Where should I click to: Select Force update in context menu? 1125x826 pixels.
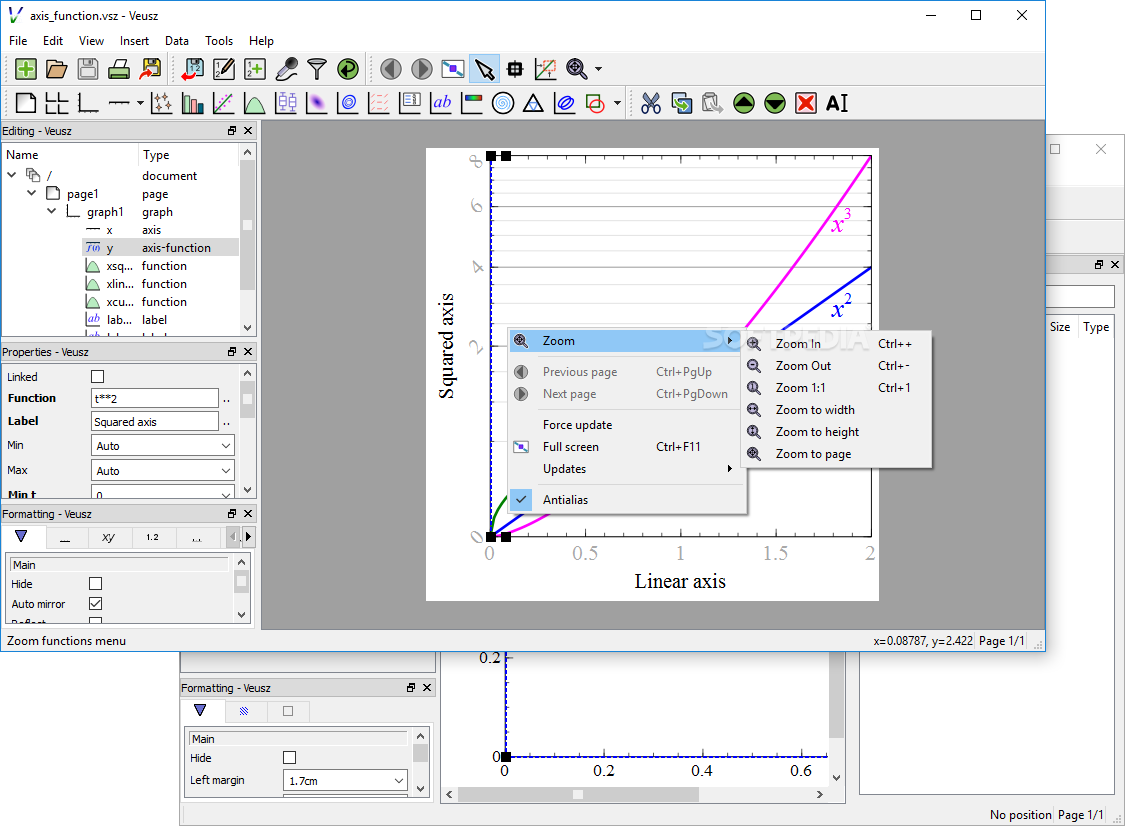(627, 425)
